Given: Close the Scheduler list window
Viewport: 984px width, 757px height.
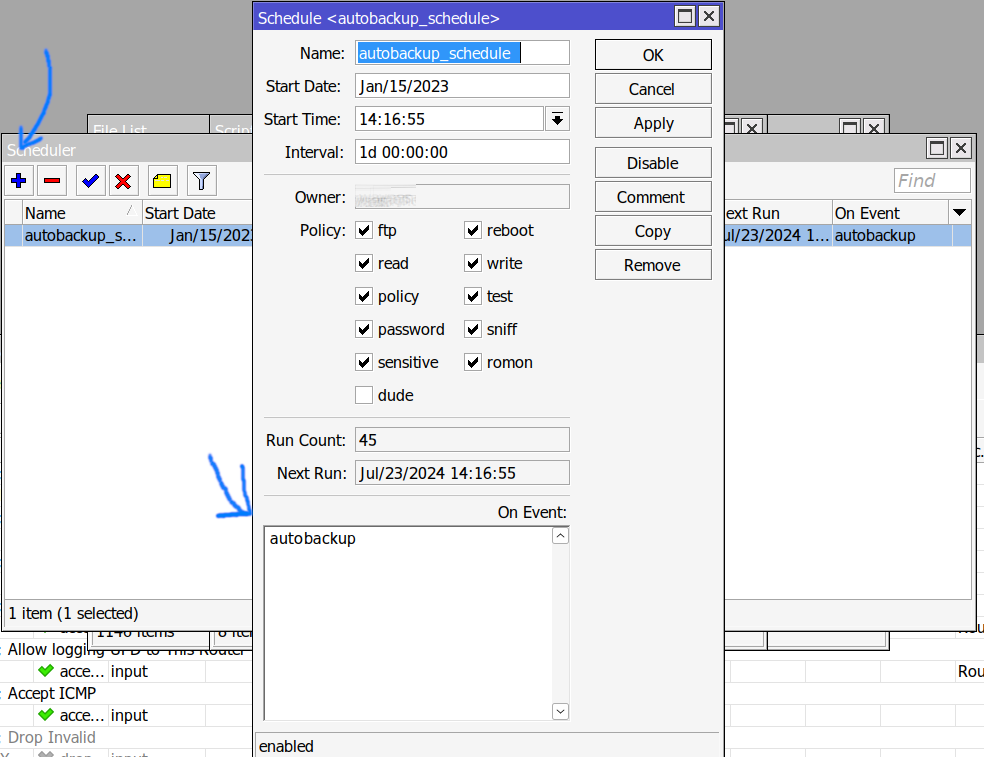Looking at the screenshot, I should tap(960, 148).
